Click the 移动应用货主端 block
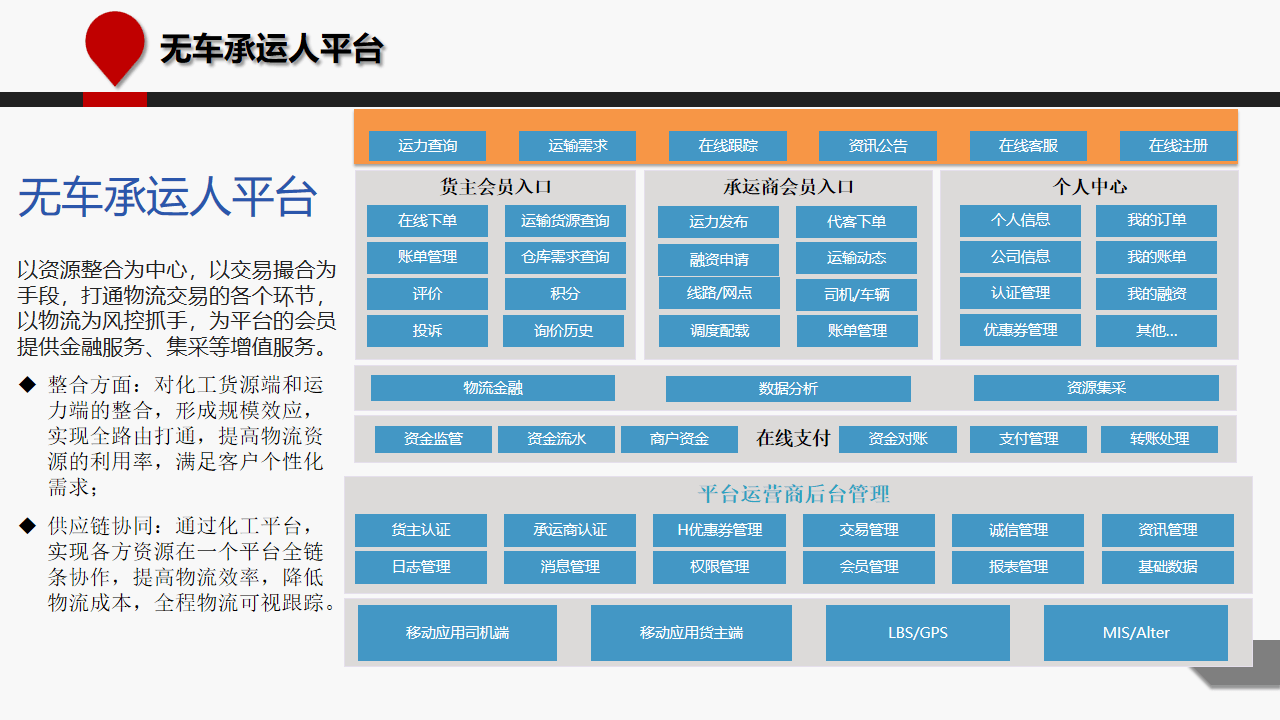Viewport: 1280px width, 720px height. [691, 633]
